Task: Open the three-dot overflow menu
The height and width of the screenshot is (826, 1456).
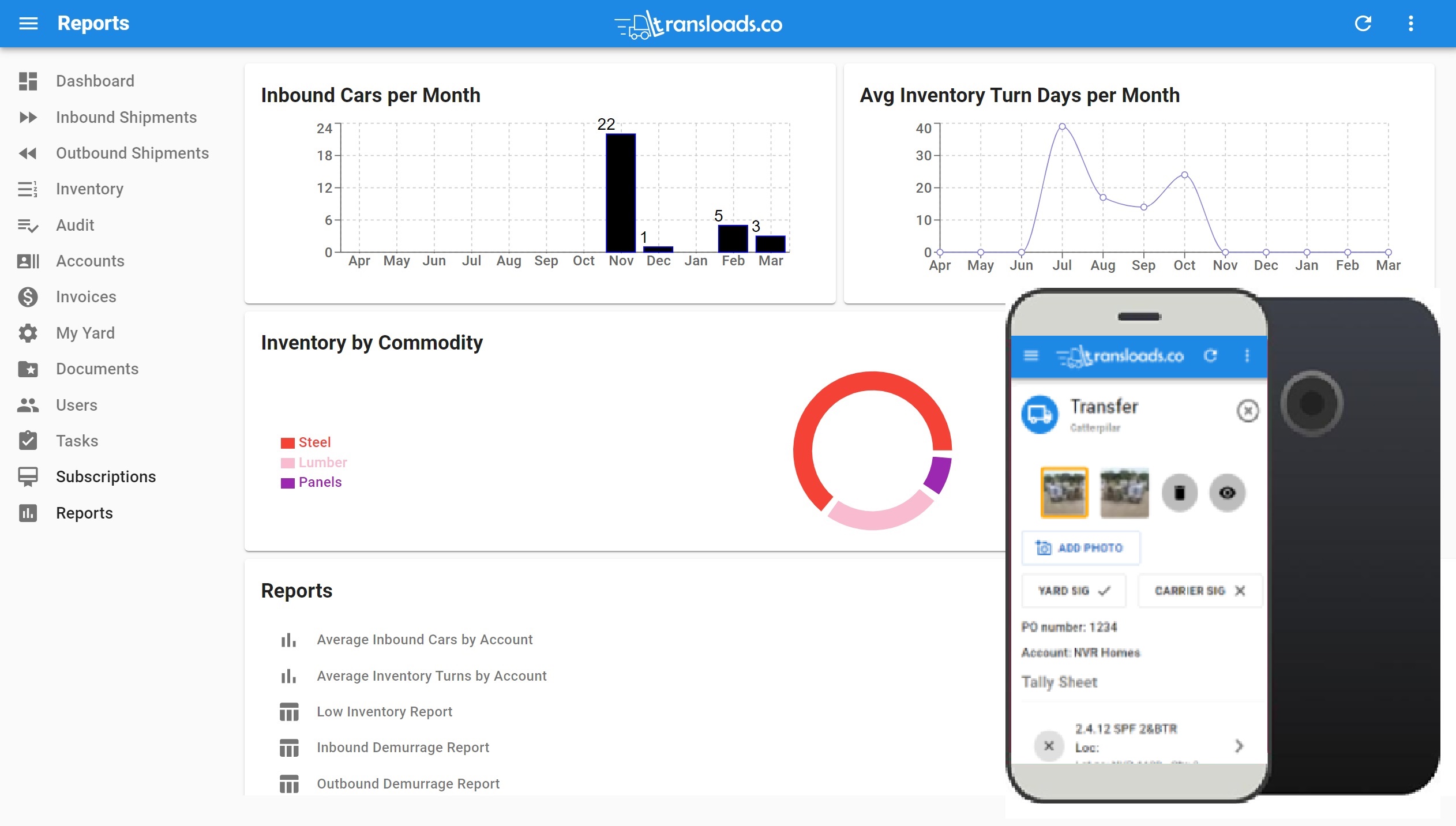Action: 1410,23
